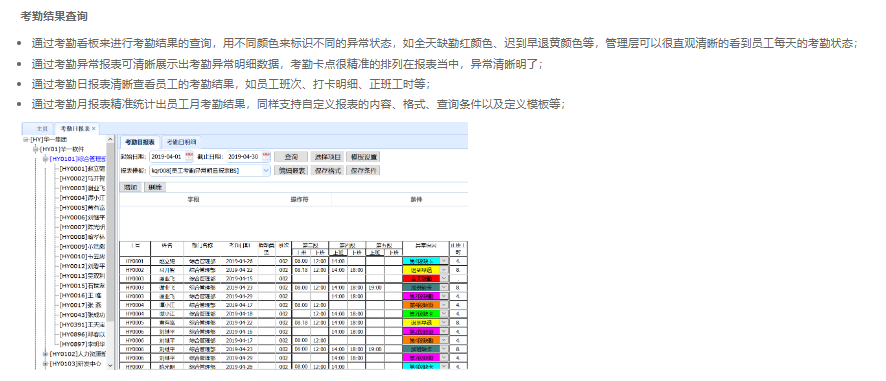Select employee [HY0009] in the tree
The width and height of the screenshot is (886, 381).
pos(82,246)
